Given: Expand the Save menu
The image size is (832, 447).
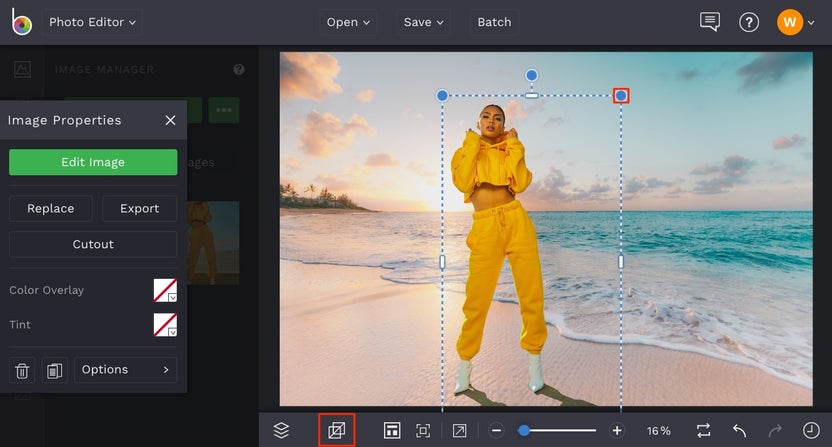Looking at the screenshot, I should pyautogui.click(x=423, y=22).
